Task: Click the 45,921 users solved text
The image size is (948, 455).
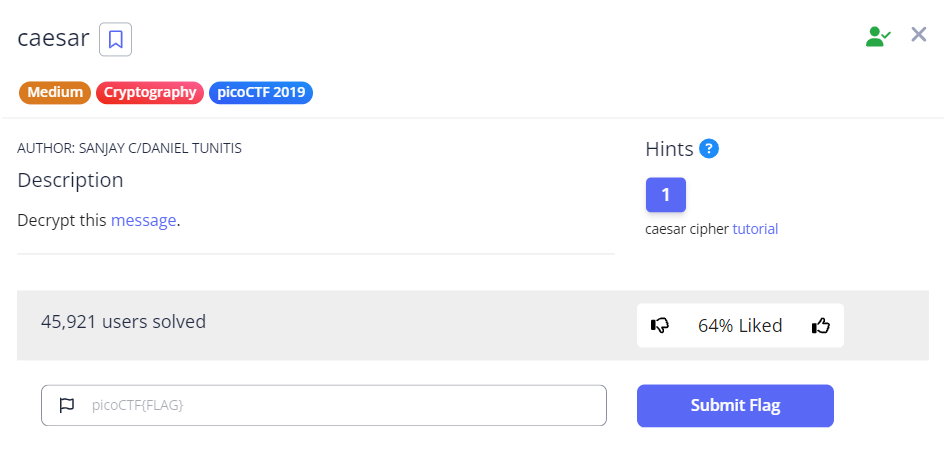Action: click(123, 322)
